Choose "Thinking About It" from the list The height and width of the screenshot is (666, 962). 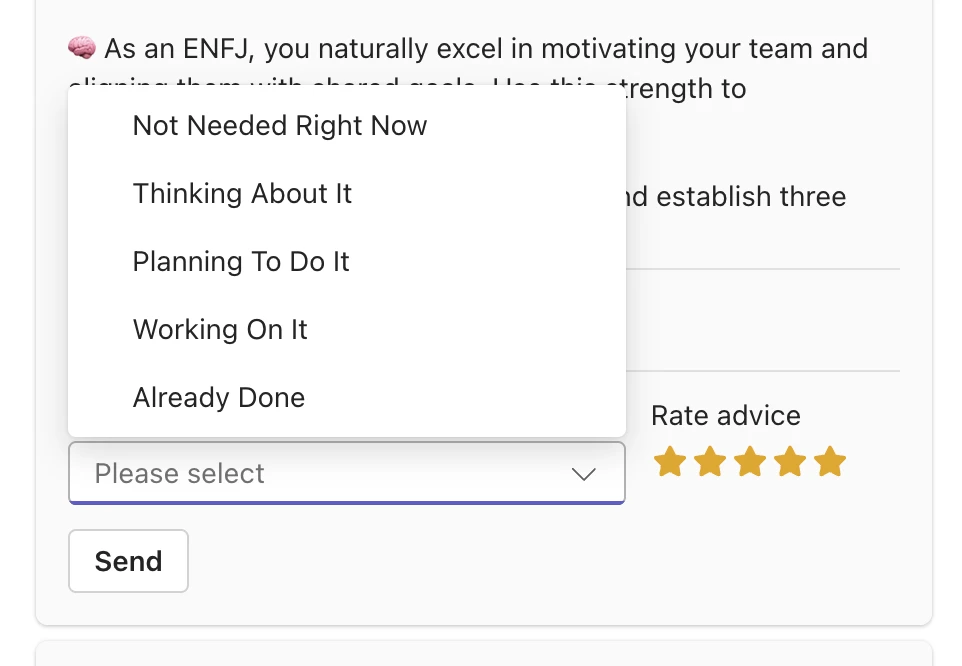242,194
